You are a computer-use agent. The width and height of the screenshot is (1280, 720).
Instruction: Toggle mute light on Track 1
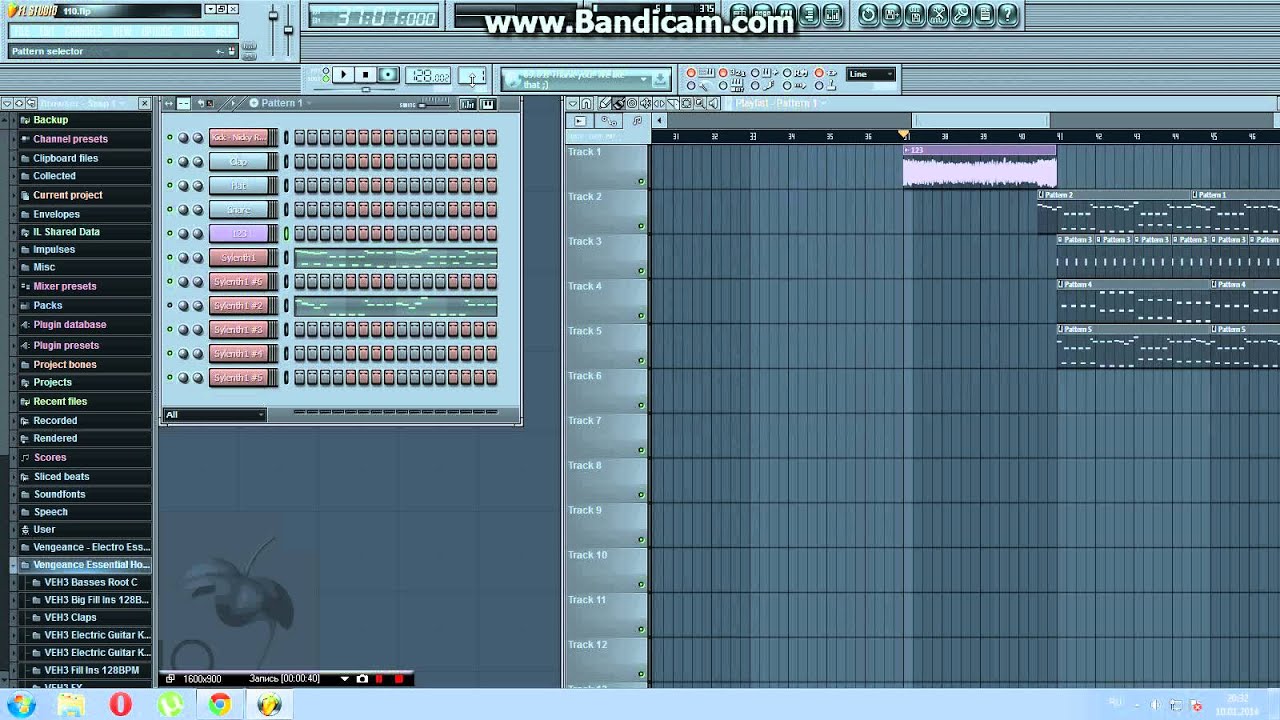[641, 181]
